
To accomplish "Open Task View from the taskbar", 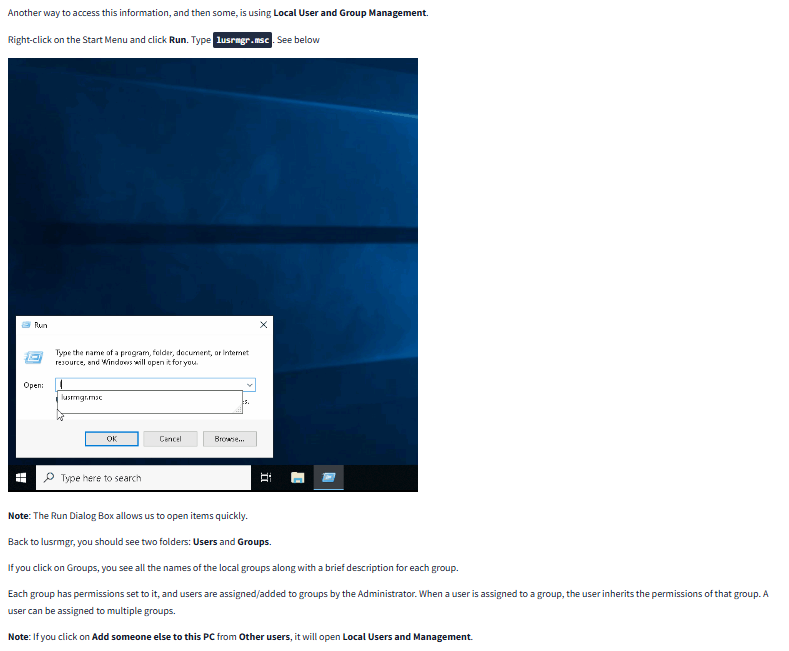I will 266,478.
